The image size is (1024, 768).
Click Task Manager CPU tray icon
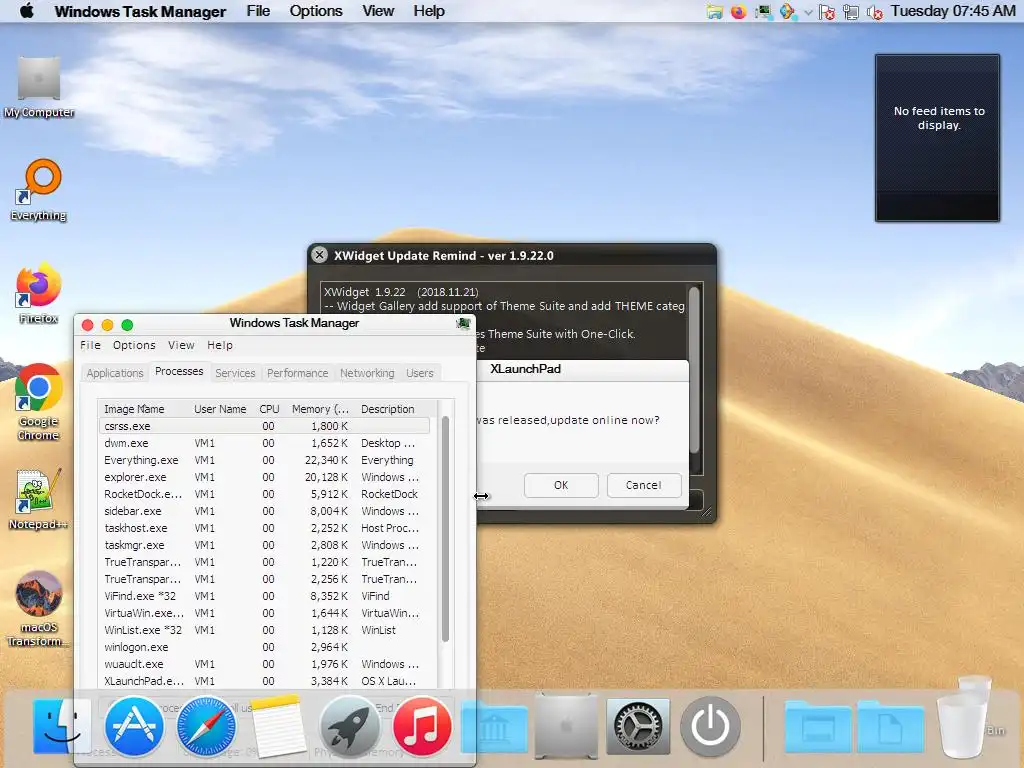763,12
